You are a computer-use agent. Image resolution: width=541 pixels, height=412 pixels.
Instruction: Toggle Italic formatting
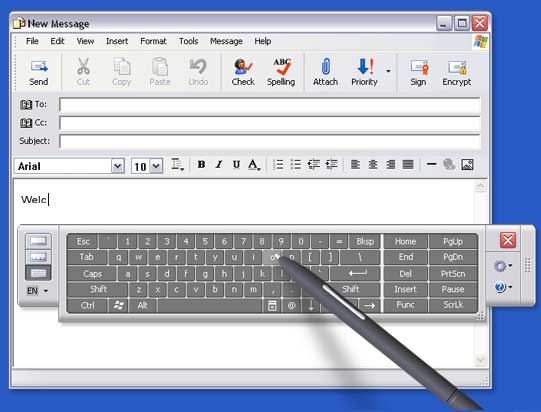click(x=219, y=165)
